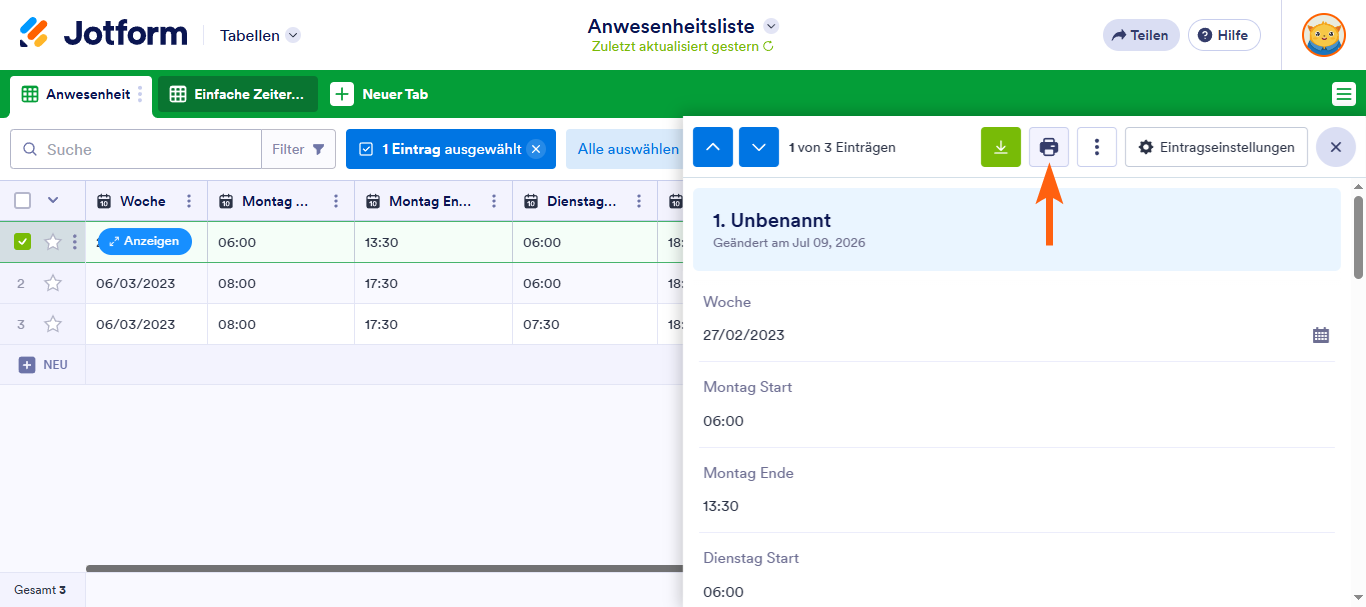Click the user avatar icon

1324,35
